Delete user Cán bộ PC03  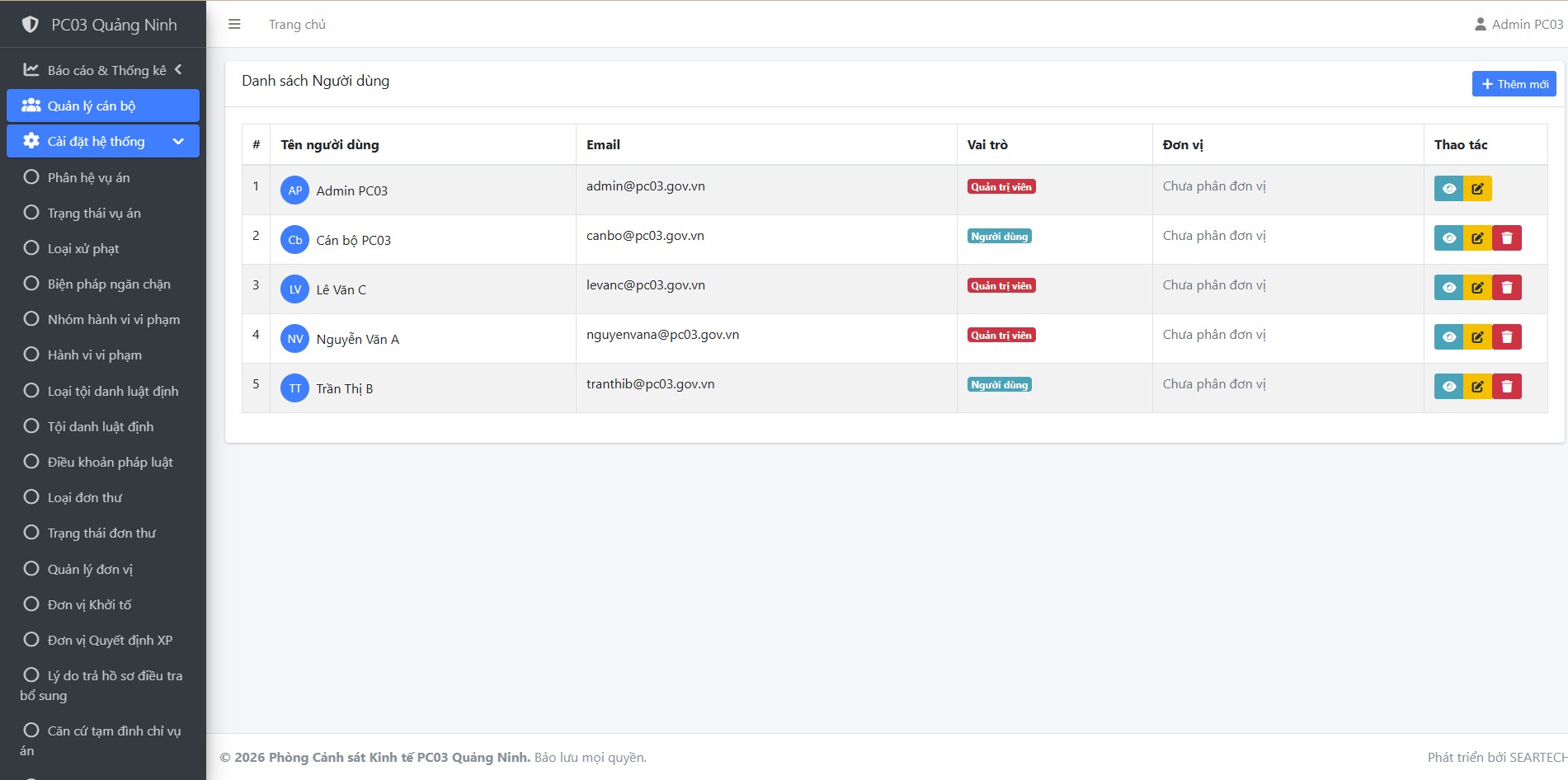click(x=1506, y=238)
